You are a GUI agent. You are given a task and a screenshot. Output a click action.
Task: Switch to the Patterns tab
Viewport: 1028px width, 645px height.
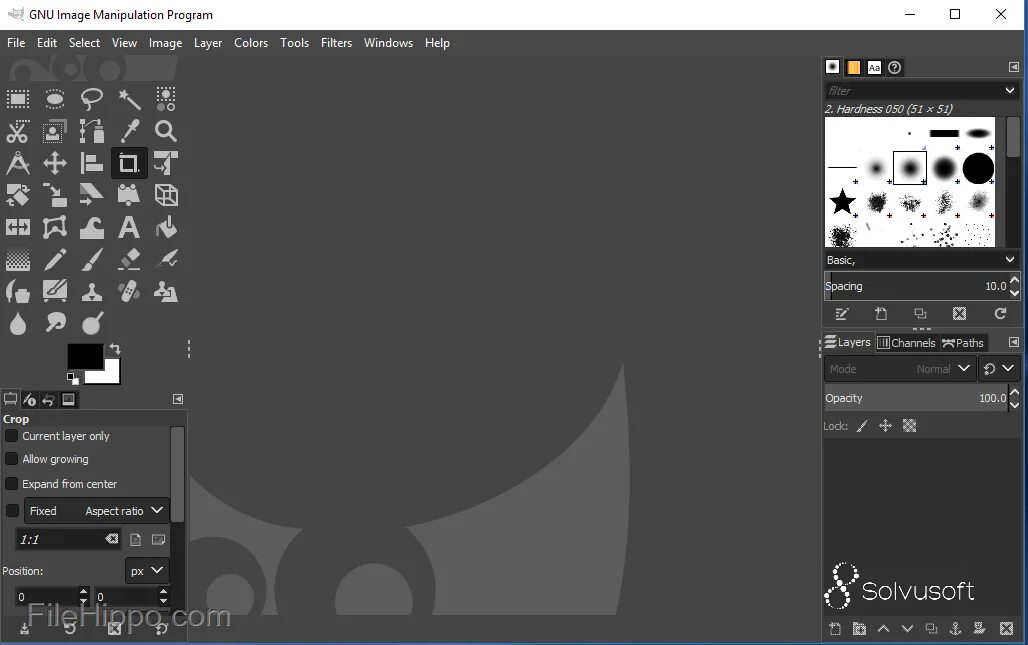(x=853, y=68)
